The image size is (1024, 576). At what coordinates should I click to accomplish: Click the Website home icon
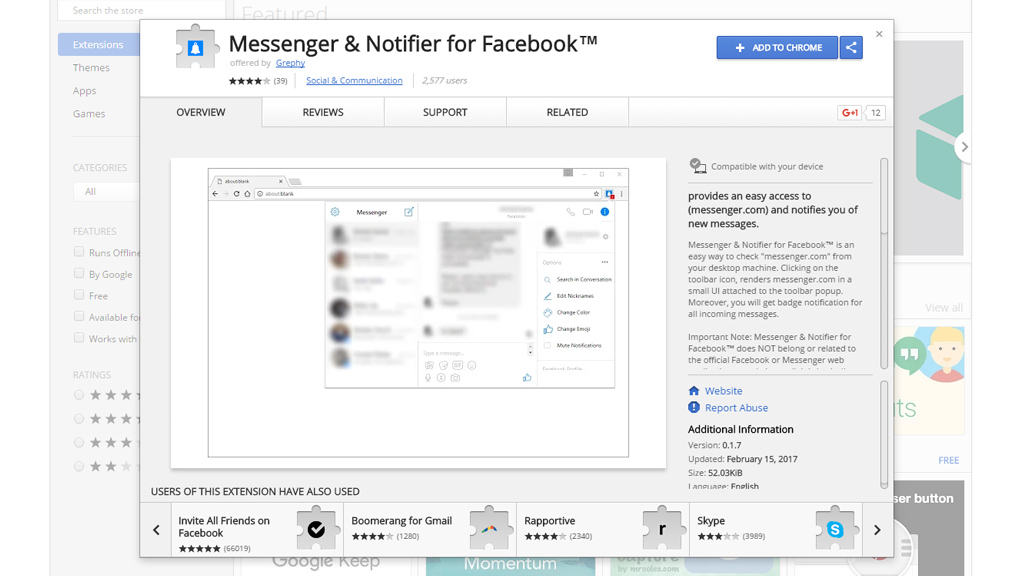click(x=694, y=391)
